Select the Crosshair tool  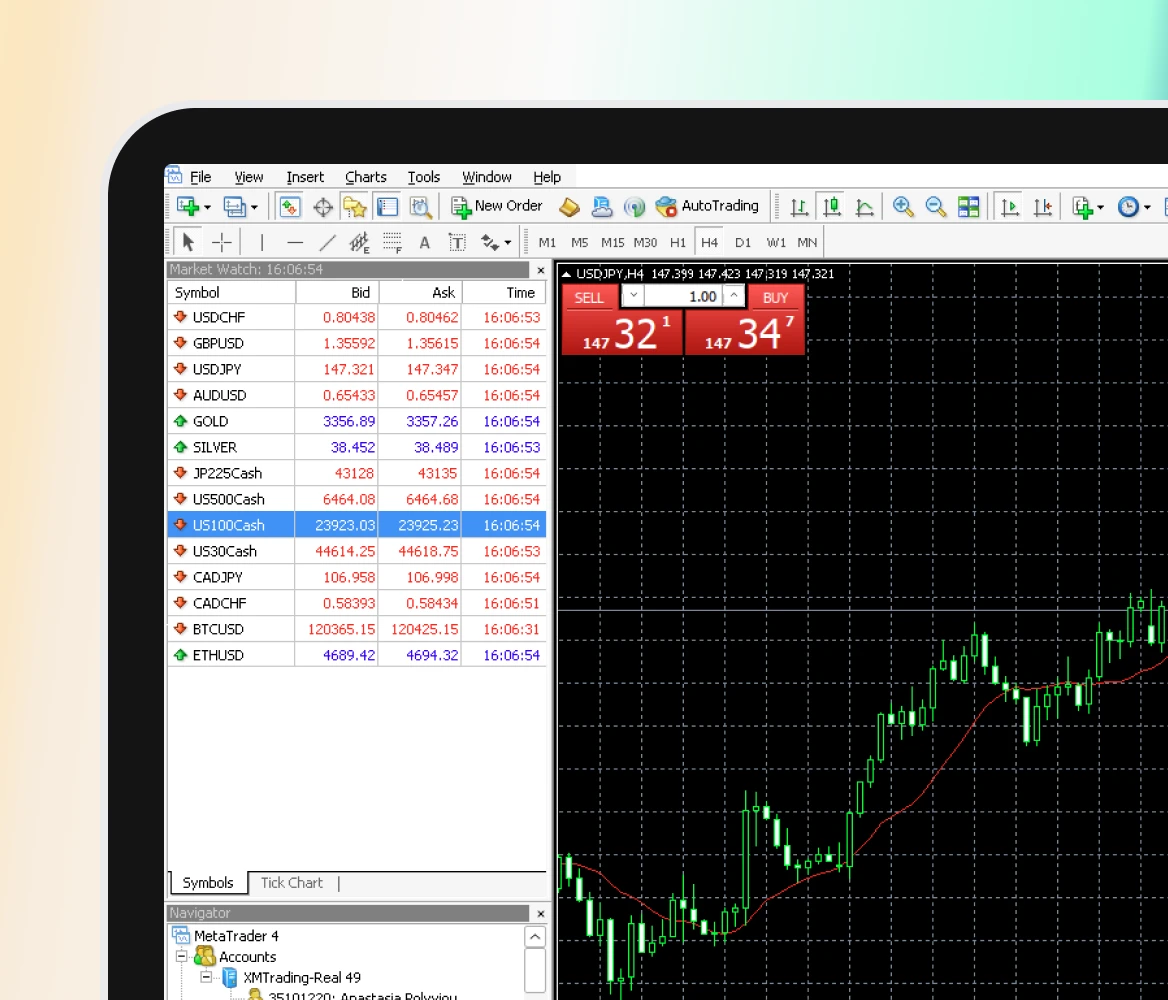pos(222,241)
